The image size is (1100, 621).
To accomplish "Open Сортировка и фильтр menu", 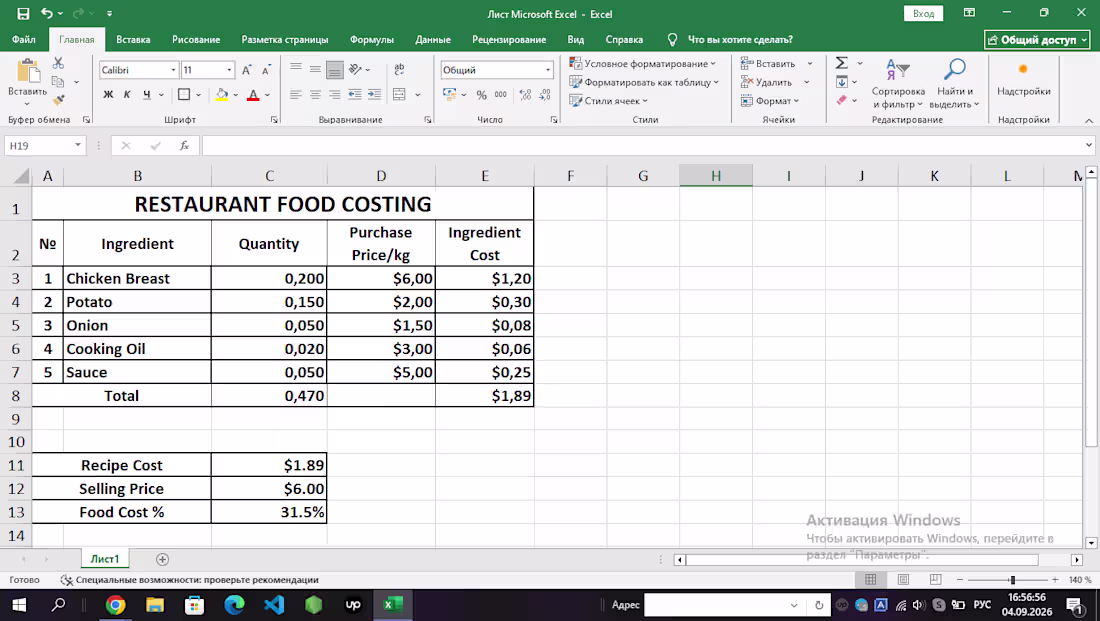I will 898,84.
